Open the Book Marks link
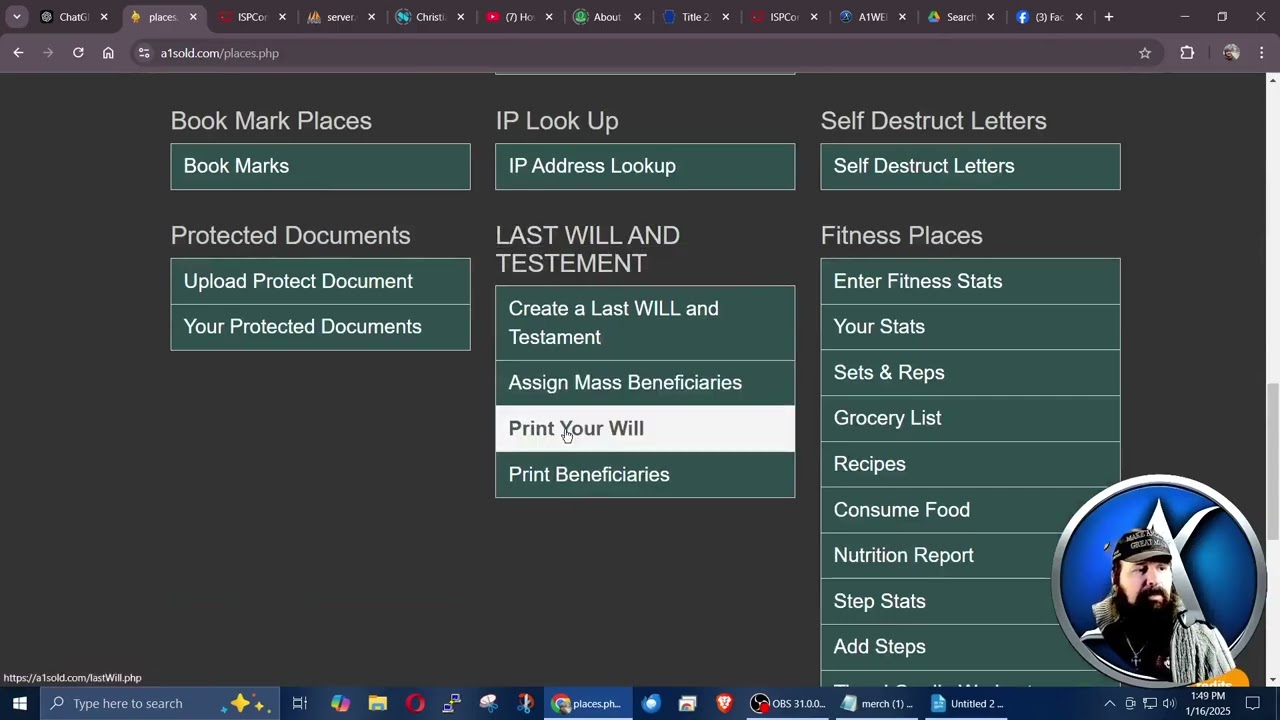The image size is (1280, 720). coord(320,166)
